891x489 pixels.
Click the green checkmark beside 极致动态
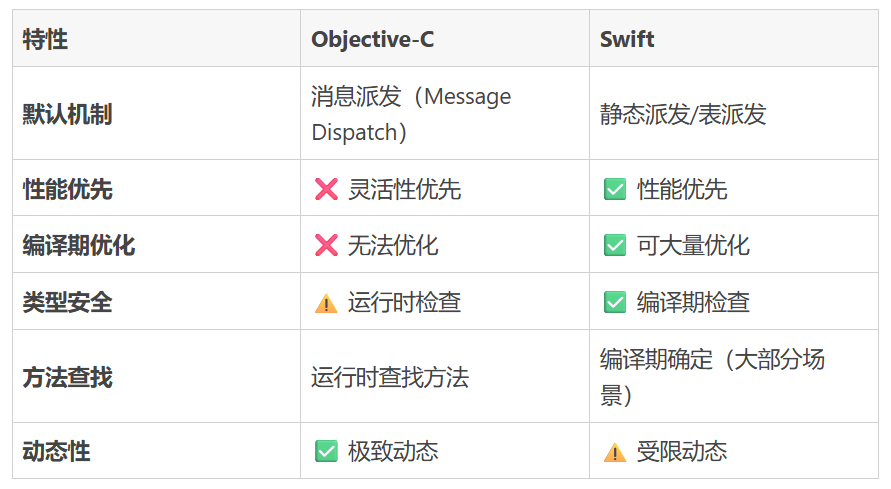point(326,451)
